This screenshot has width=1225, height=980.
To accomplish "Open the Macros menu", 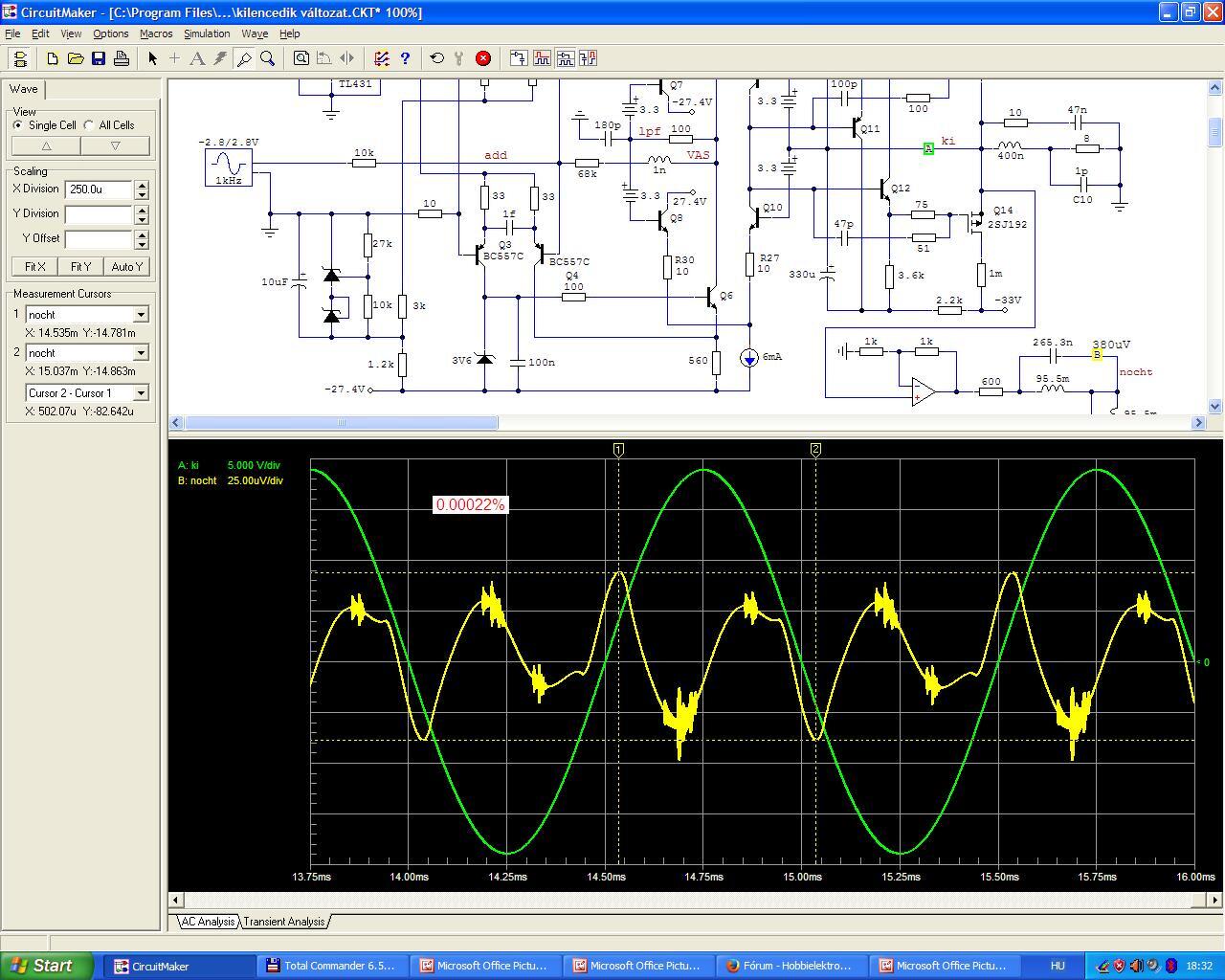I will [x=156, y=33].
